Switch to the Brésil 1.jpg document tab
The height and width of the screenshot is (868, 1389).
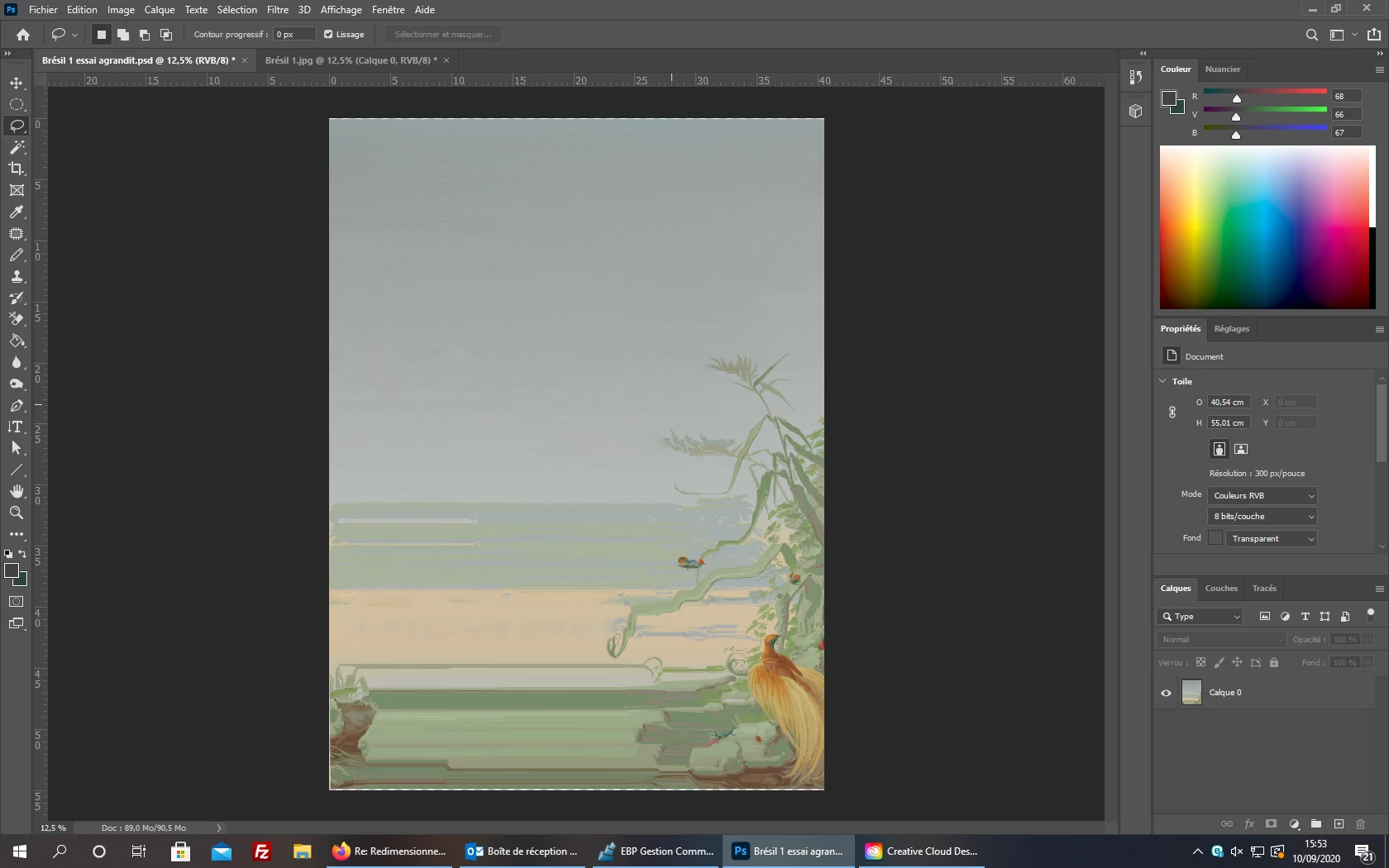pos(351,60)
